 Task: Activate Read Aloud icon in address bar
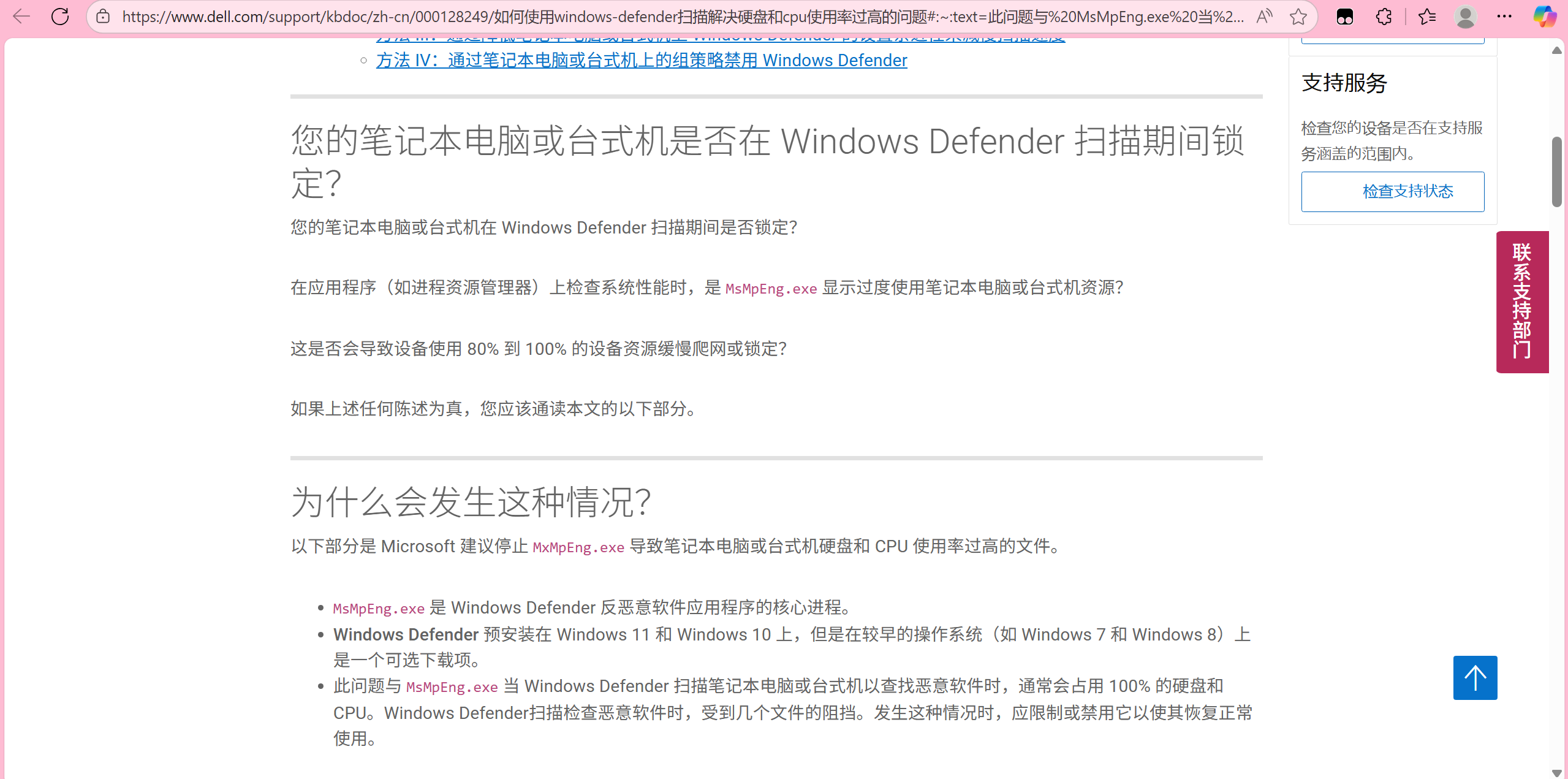[x=1263, y=17]
